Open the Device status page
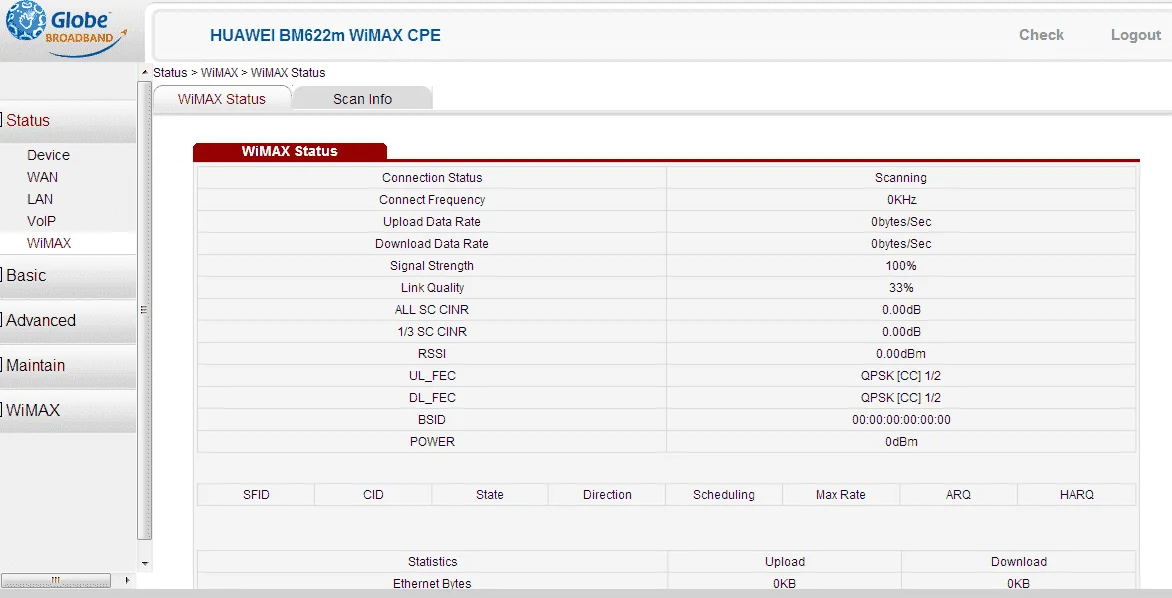1172x598 pixels. click(49, 155)
